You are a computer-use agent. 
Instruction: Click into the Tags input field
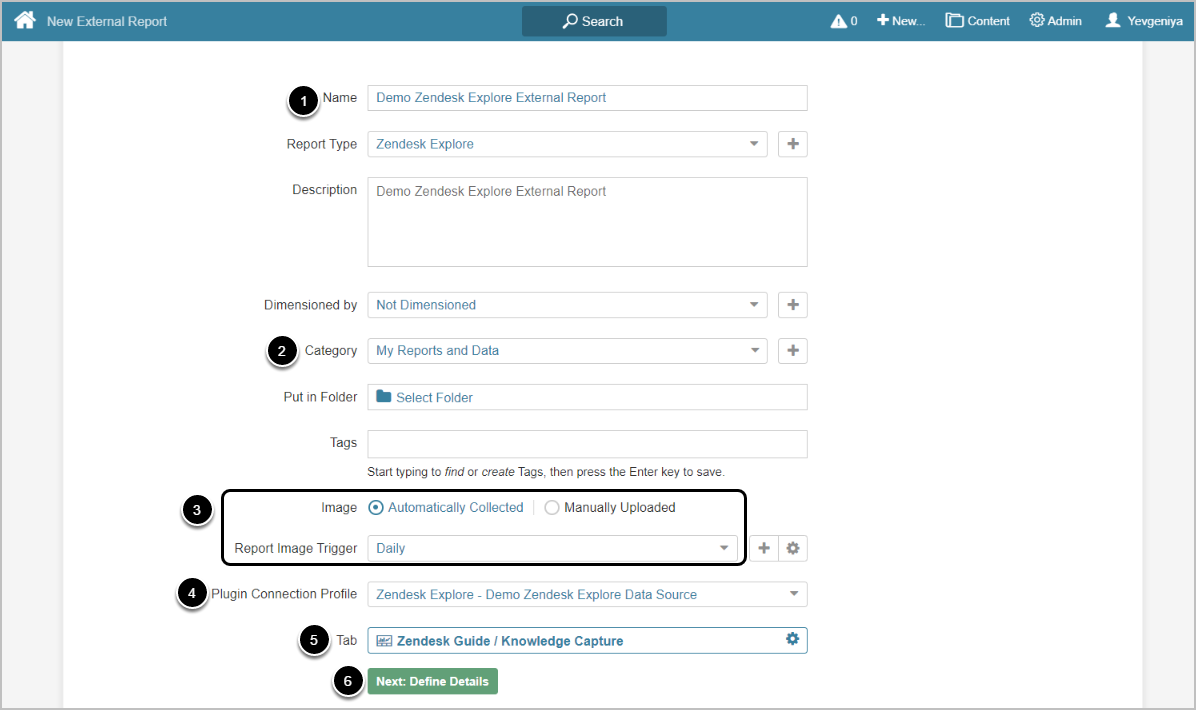(x=587, y=444)
